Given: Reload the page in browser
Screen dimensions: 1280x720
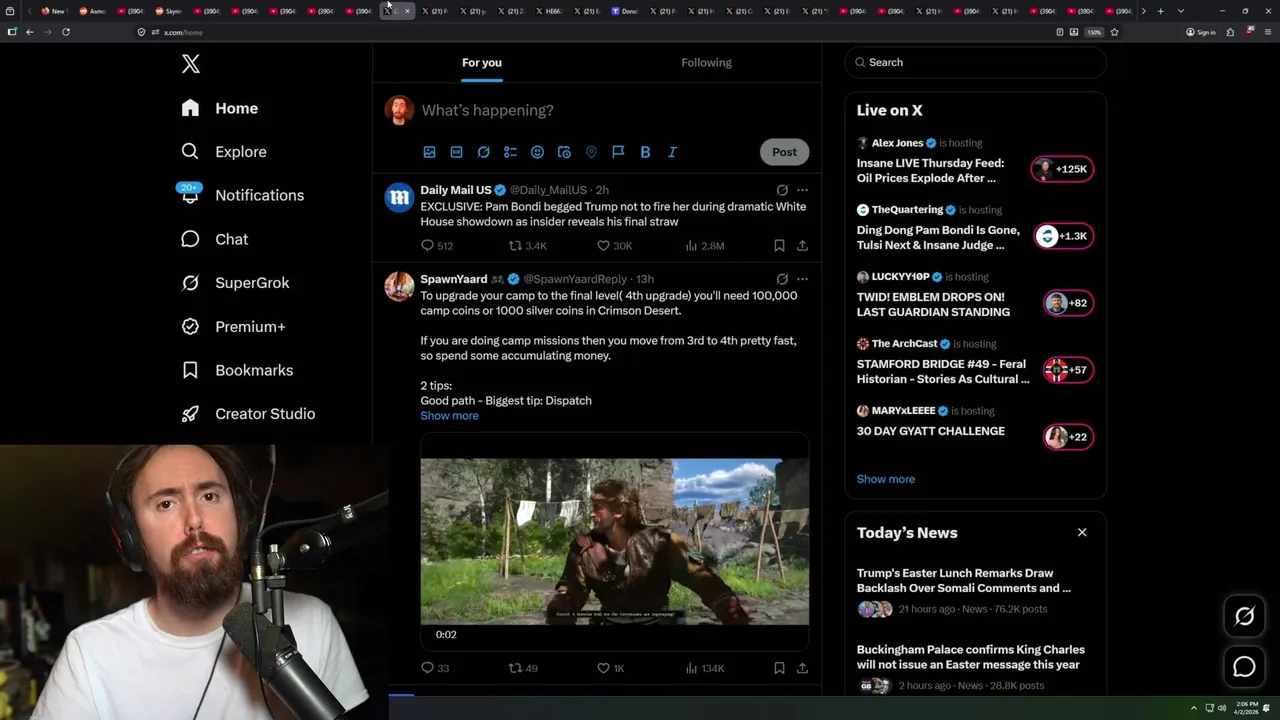Looking at the screenshot, I should pyautogui.click(x=66, y=32).
